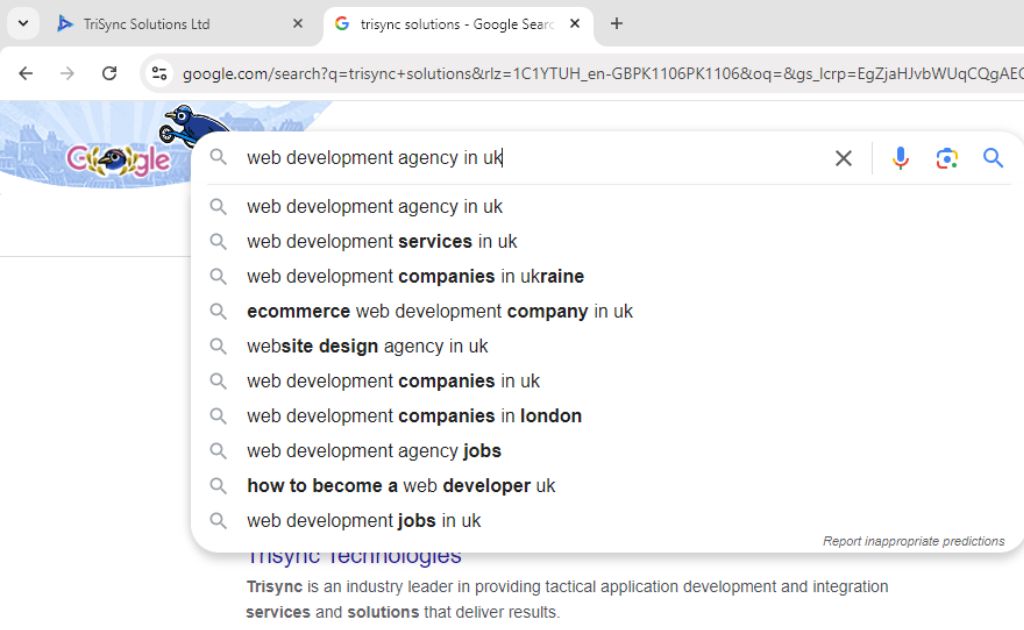Open a new browser tab
Viewport: 1024px width, 630px height.
click(x=616, y=24)
